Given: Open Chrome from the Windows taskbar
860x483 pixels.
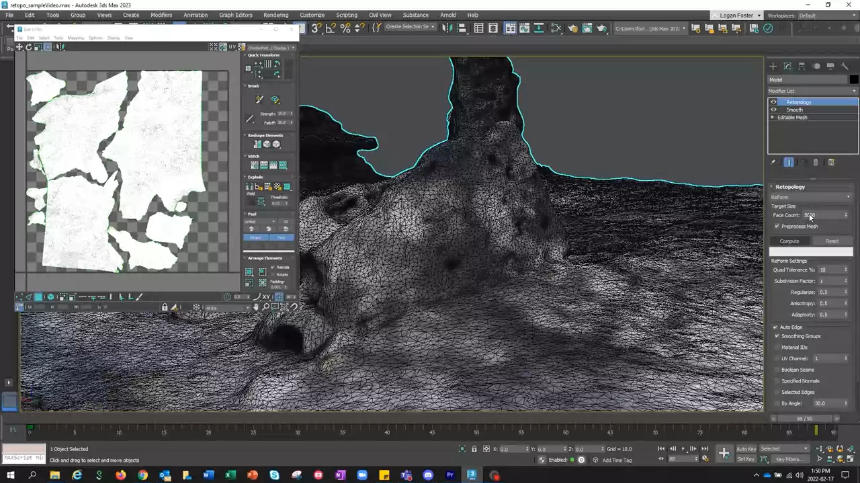Looking at the screenshot, I should pyautogui.click(x=143, y=475).
